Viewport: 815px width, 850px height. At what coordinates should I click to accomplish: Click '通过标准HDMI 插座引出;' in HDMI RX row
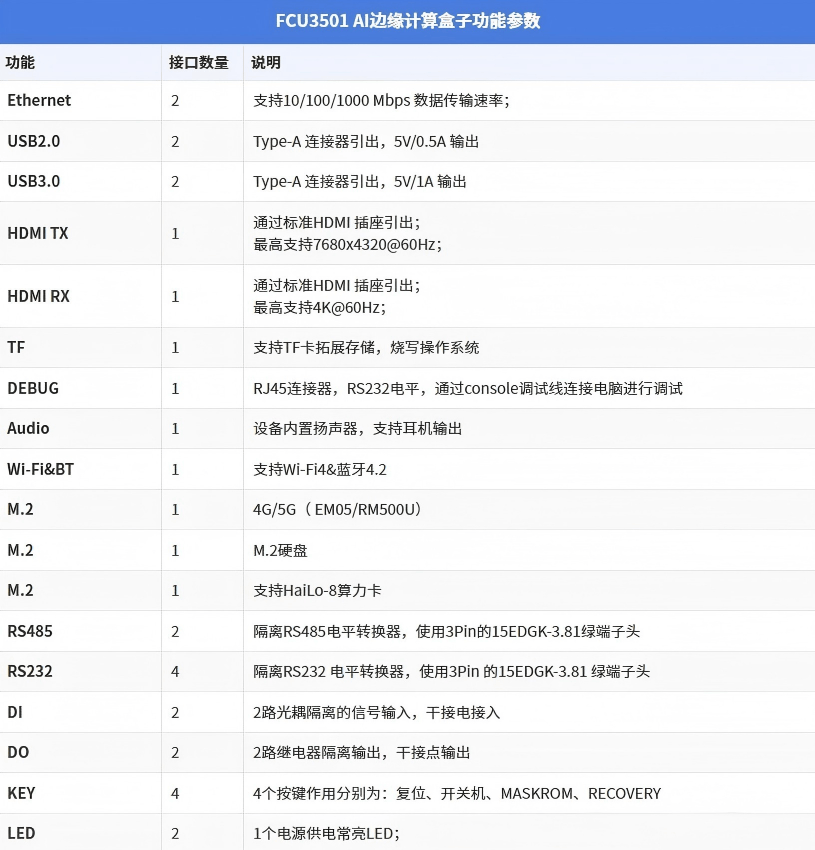coord(337,285)
